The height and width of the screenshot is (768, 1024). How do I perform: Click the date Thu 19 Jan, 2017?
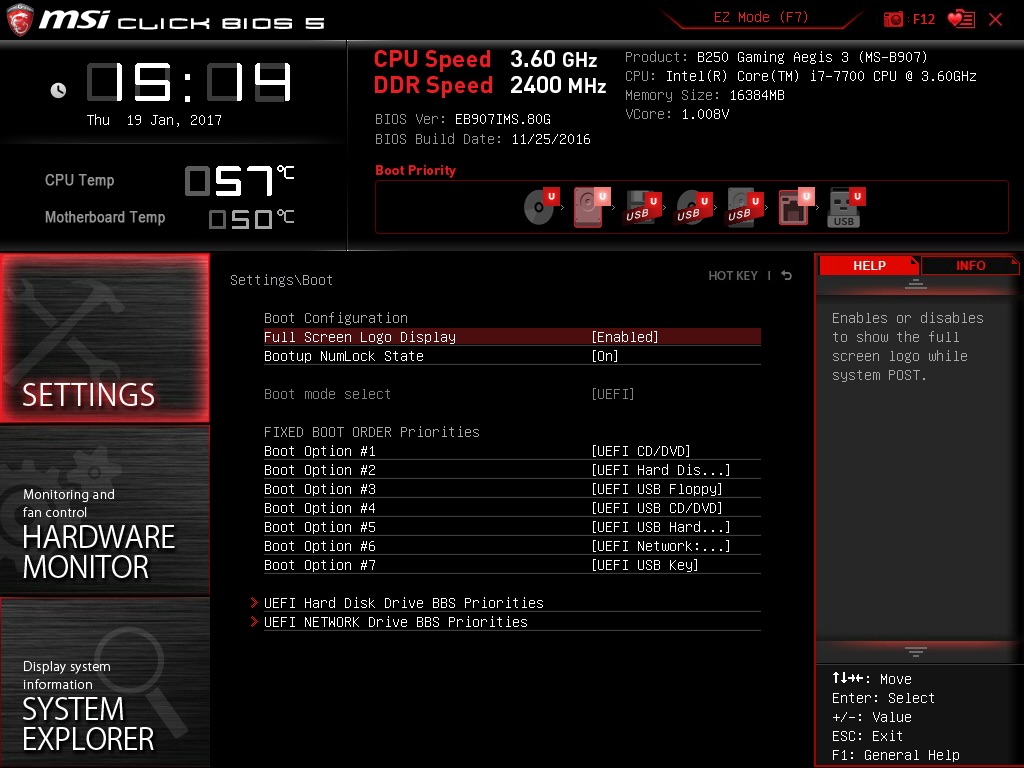154,120
